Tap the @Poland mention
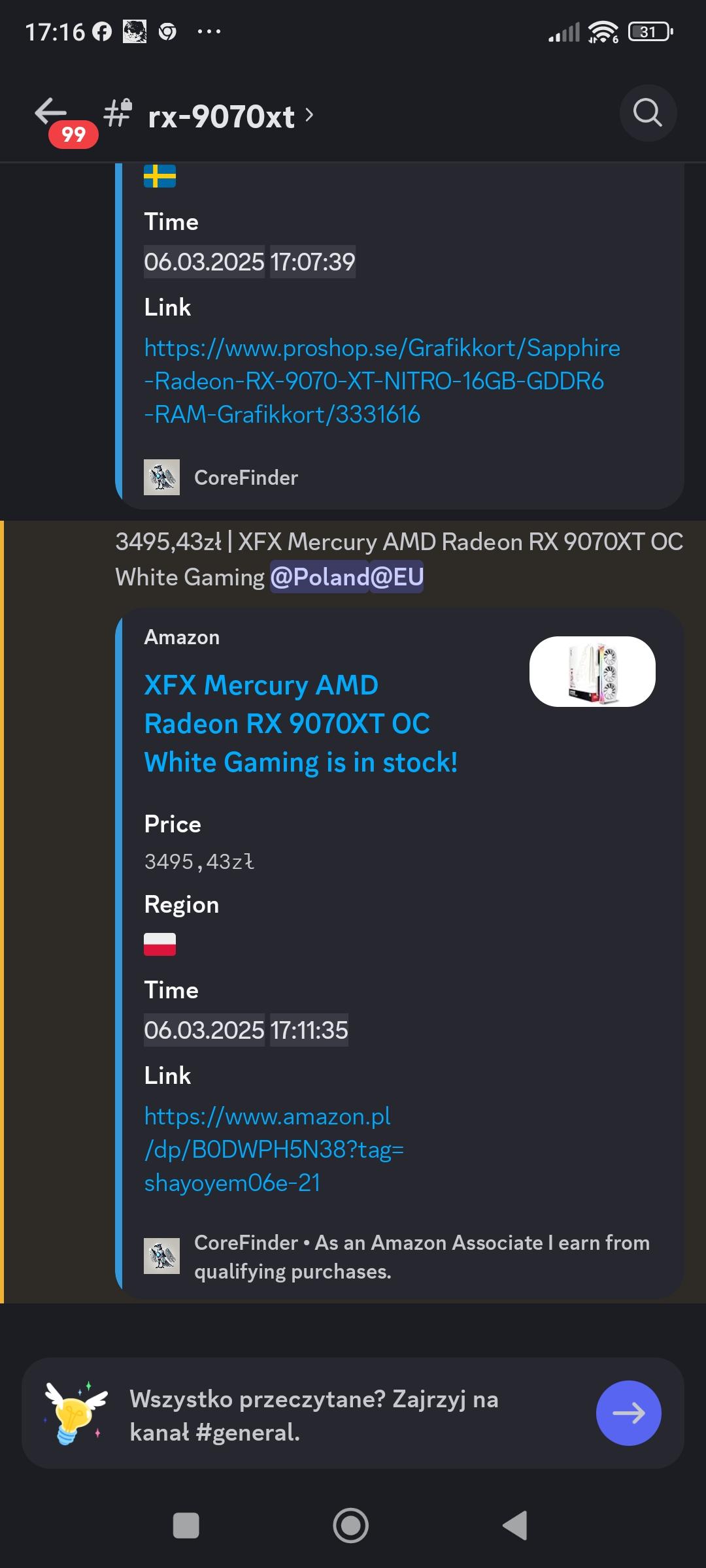 [x=320, y=577]
